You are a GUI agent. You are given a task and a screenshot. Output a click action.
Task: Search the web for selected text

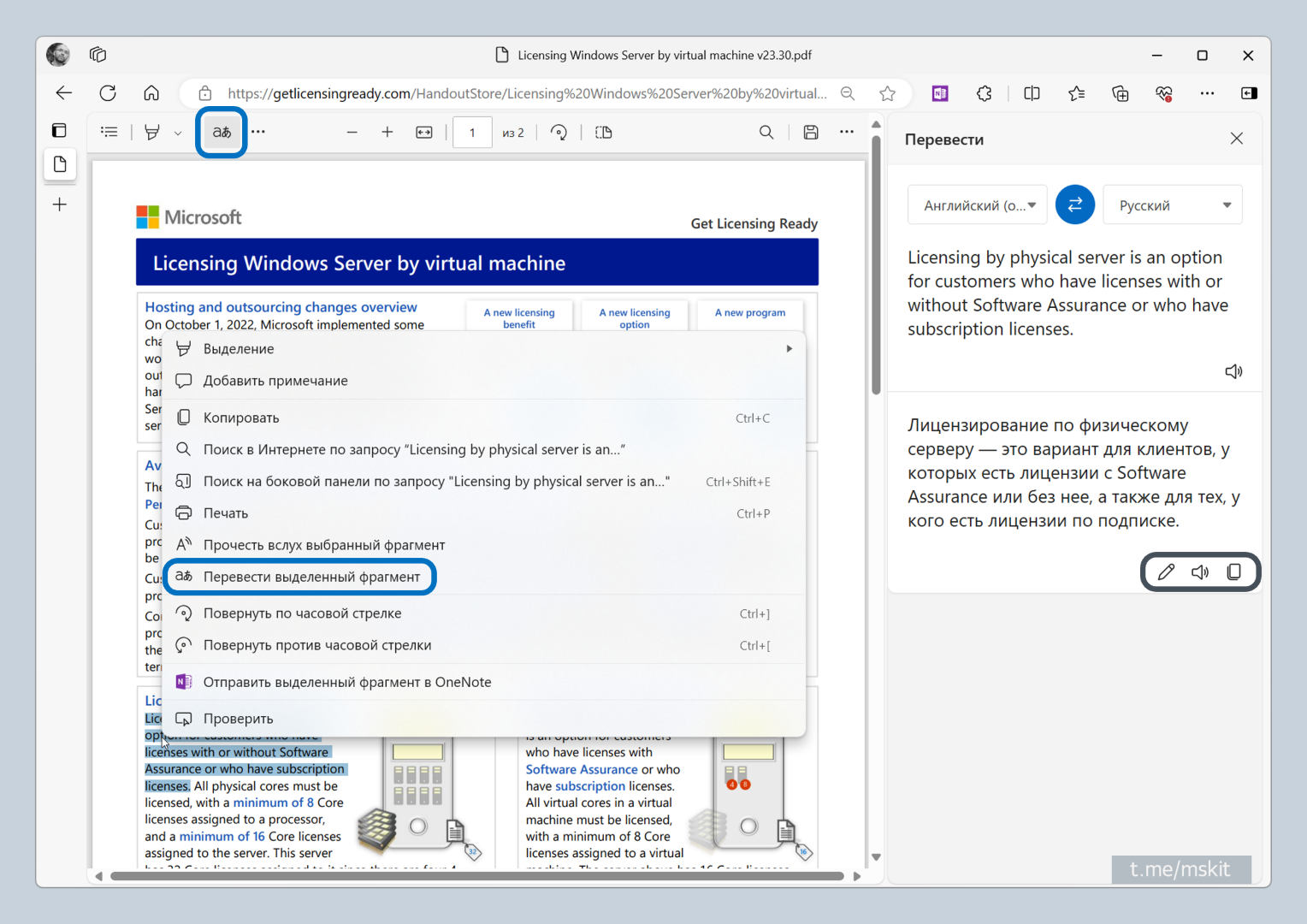pos(484,449)
